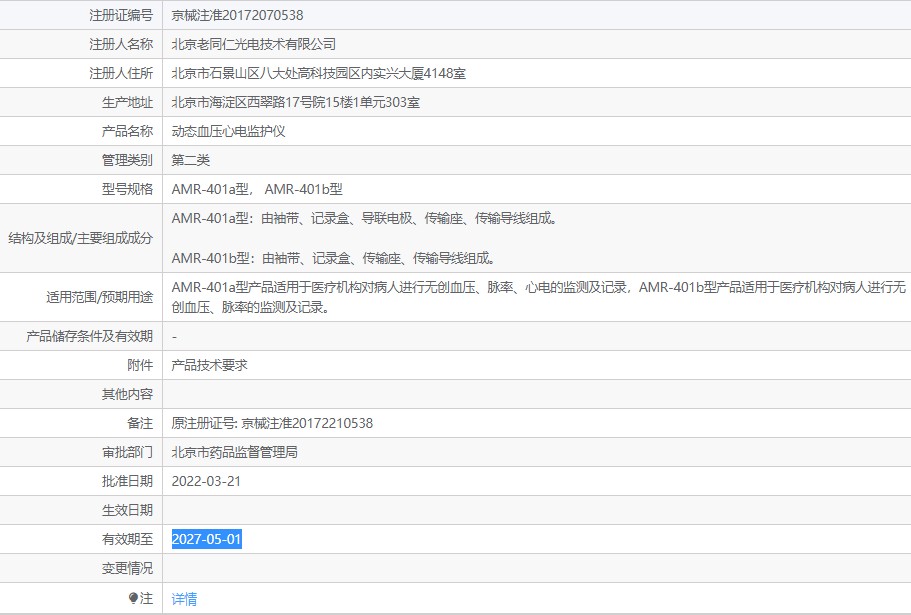Click registrant address ending 实兴大厦4148室

coord(318,73)
